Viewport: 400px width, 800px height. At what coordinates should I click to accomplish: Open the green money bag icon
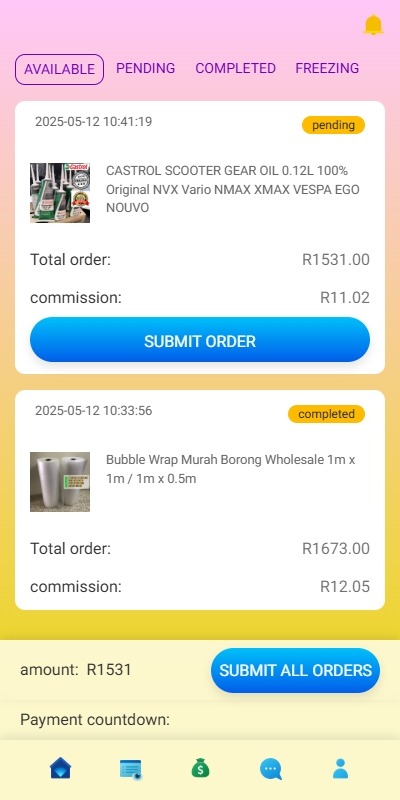tap(201, 768)
